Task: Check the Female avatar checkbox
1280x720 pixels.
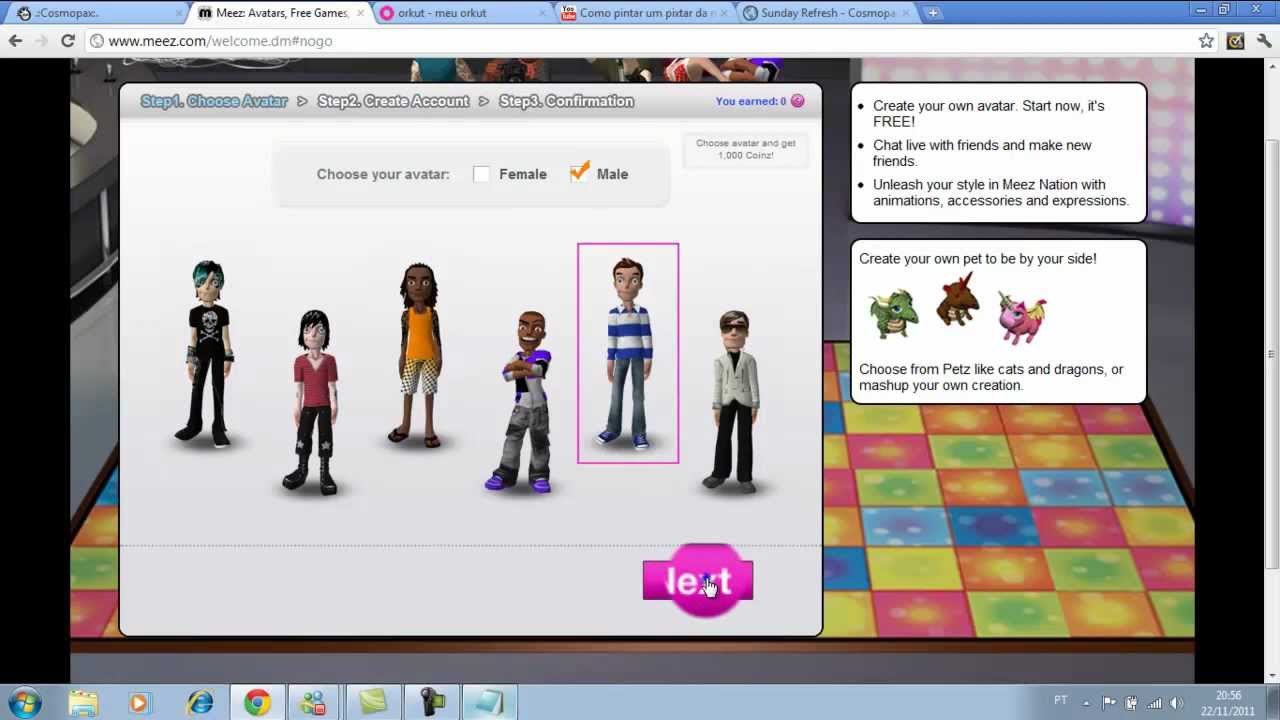Action: pyautogui.click(x=481, y=174)
